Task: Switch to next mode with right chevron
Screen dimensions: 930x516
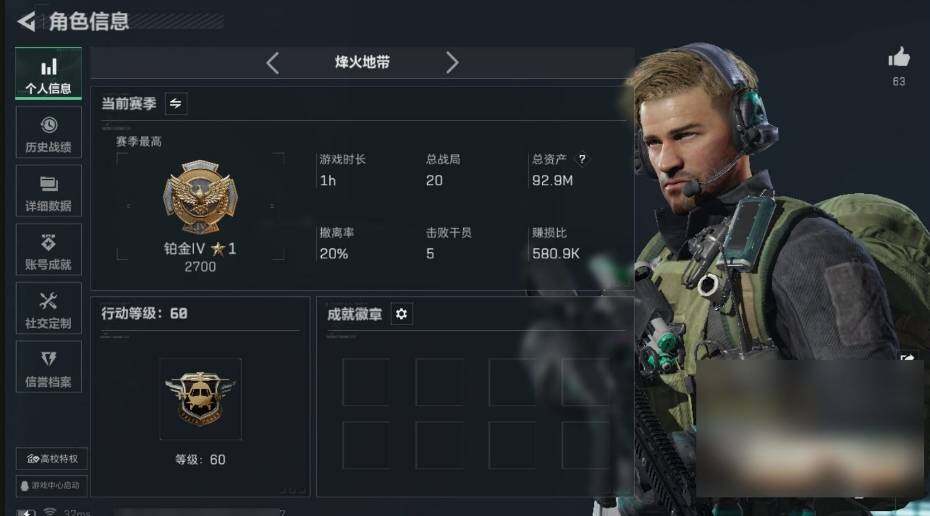Action: pyautogui.click(x=452, y=62)
